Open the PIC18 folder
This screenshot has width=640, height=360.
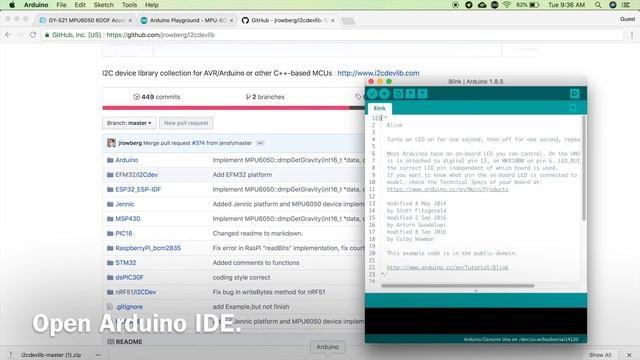click(x=124, y=233)
